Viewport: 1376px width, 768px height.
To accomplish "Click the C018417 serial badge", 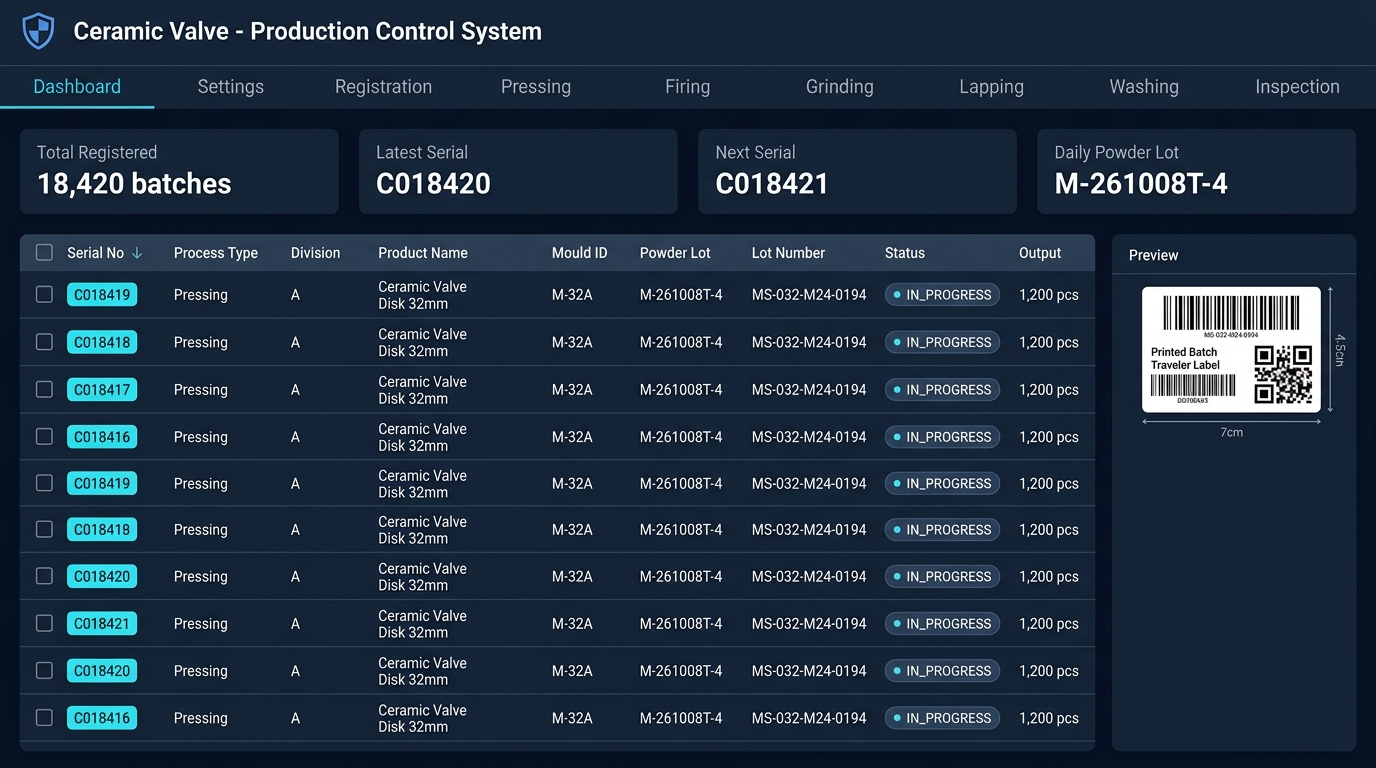I will (102, 390).
